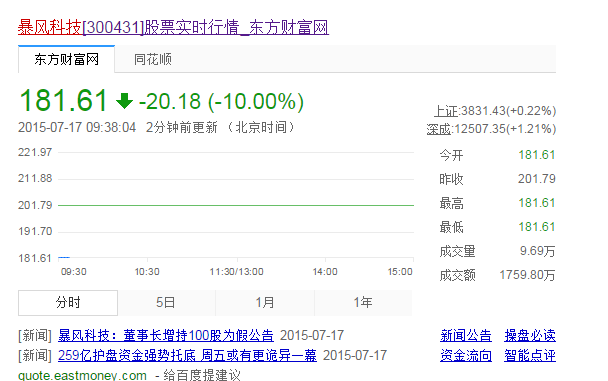
Task: Show the 1月 chart view
Action: click(265, 302)
